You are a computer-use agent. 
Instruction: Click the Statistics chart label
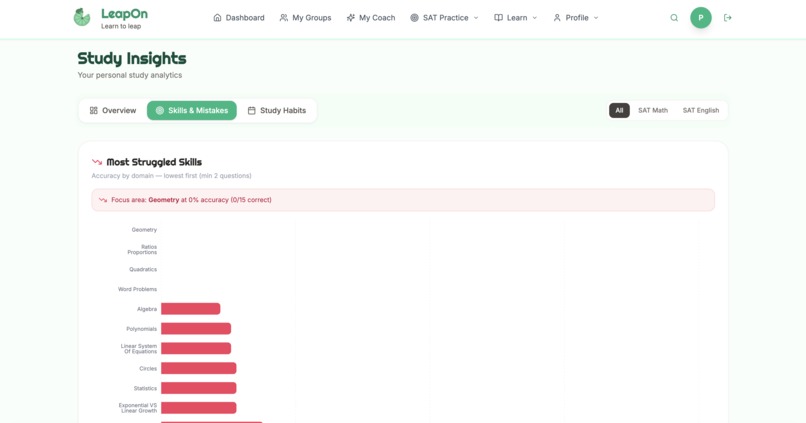coord(145,389)
